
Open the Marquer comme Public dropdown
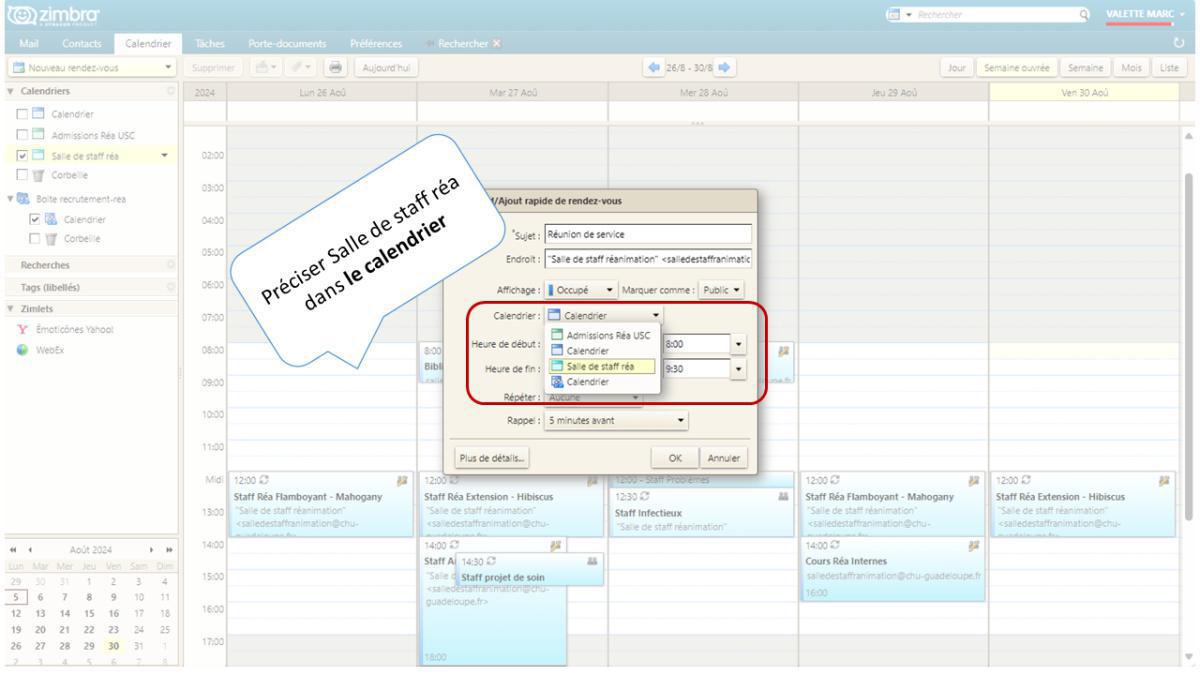point(721,289)
